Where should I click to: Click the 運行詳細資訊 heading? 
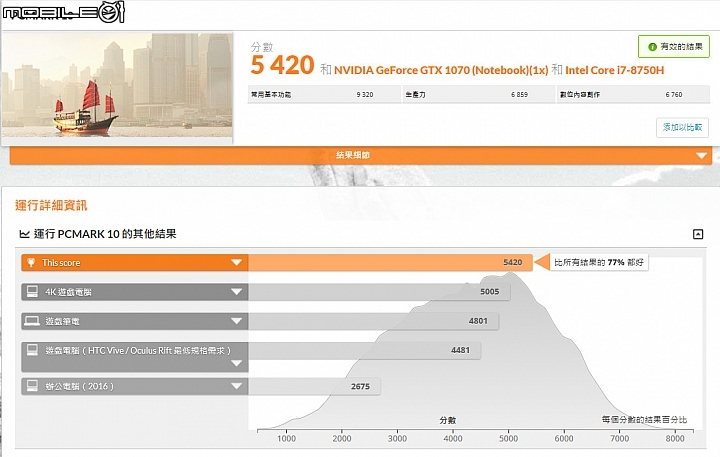[51, 205]
